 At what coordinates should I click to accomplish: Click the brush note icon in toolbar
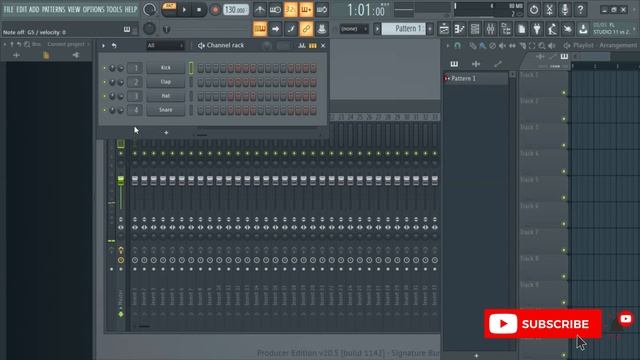(x=291, y=29)
